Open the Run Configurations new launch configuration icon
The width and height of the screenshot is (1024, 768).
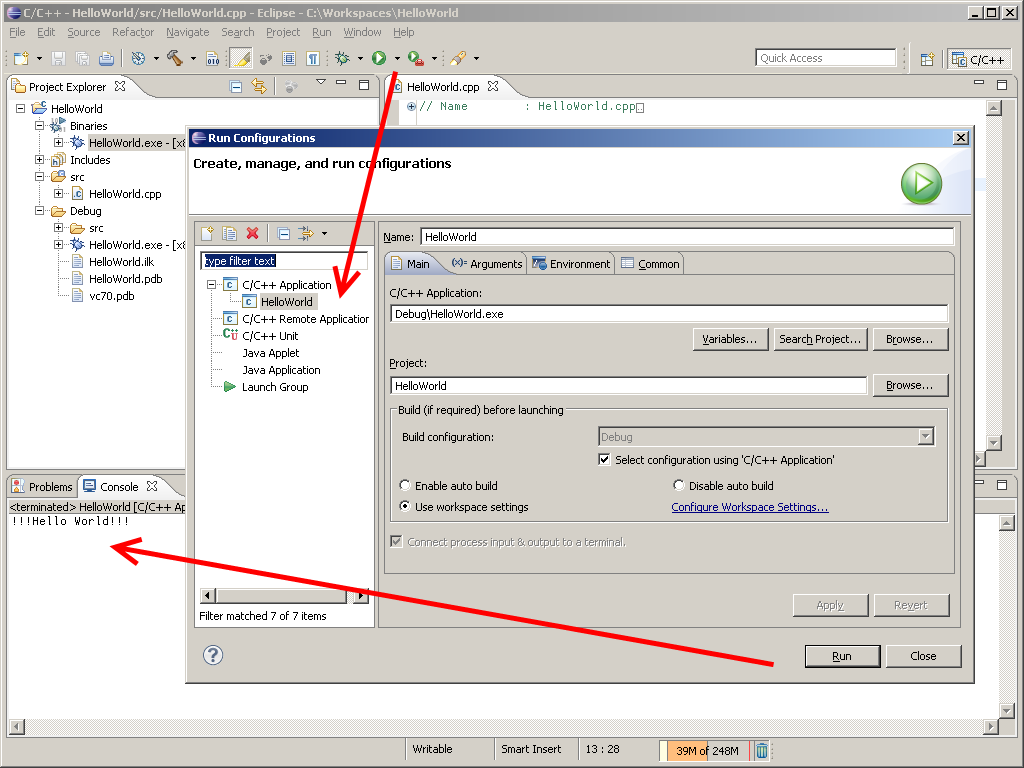pos(207,232)
